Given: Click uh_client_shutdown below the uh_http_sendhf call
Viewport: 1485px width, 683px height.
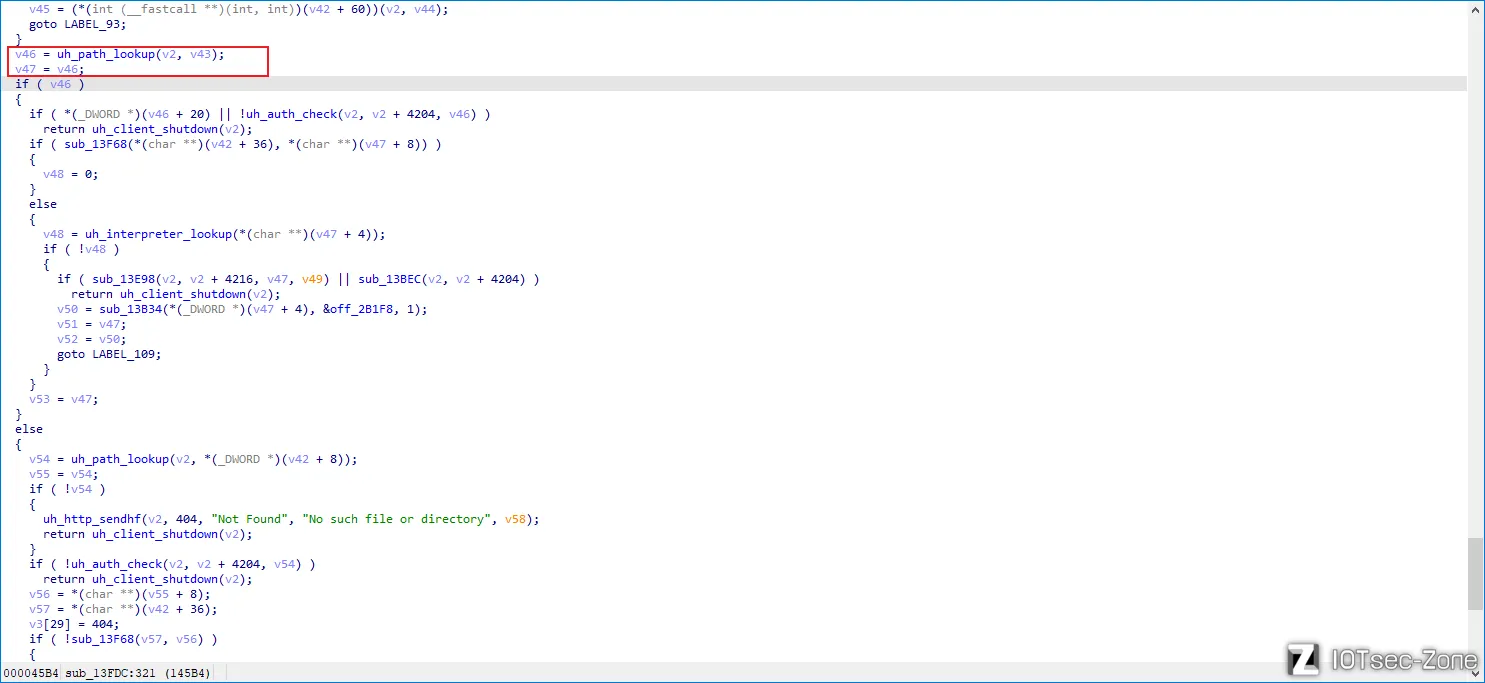Looking at the screenshot, I should 155,534.
